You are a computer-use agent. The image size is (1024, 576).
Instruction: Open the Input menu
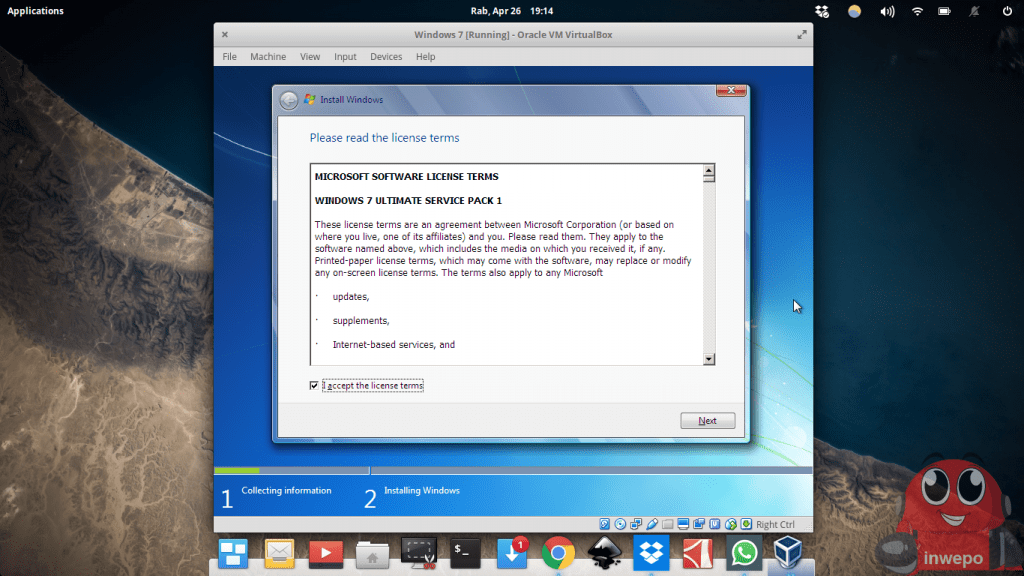[x=345, y=57]
